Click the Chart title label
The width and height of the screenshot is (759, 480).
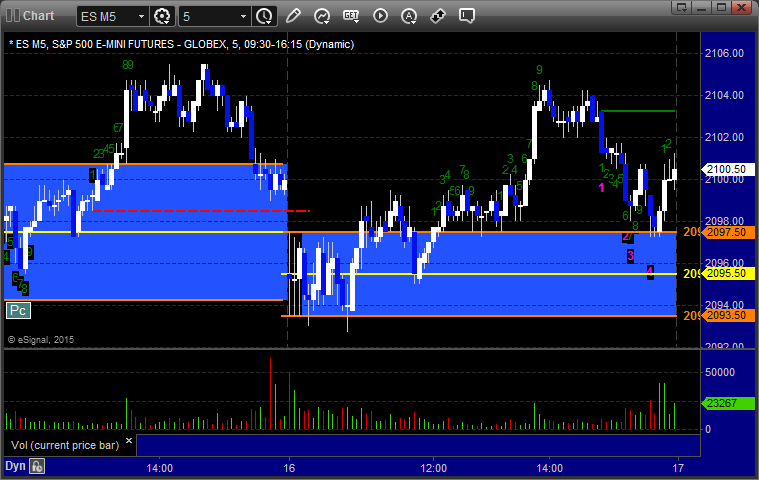(38, 15)
